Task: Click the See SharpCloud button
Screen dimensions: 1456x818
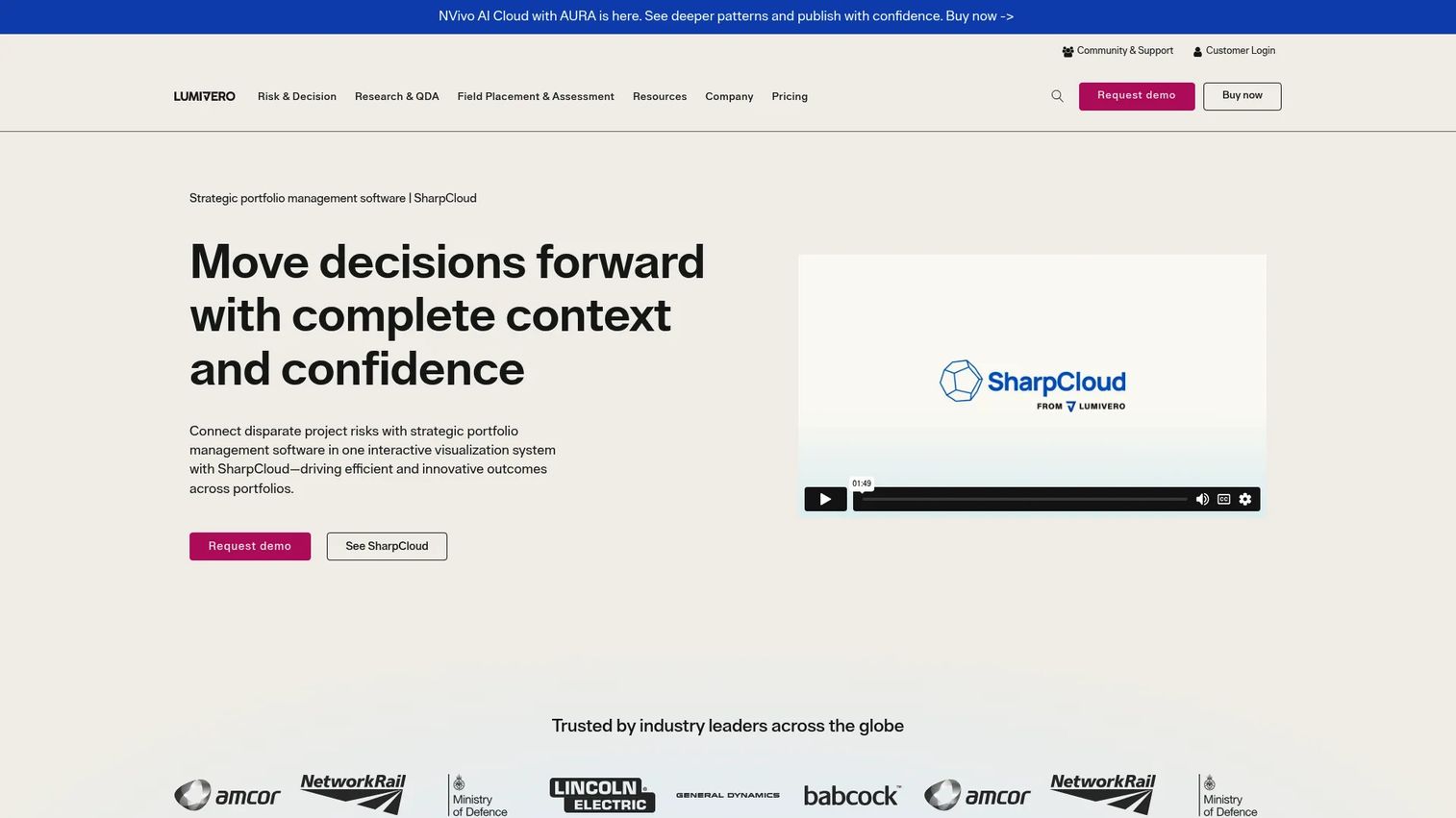Action: click(387, 546)
